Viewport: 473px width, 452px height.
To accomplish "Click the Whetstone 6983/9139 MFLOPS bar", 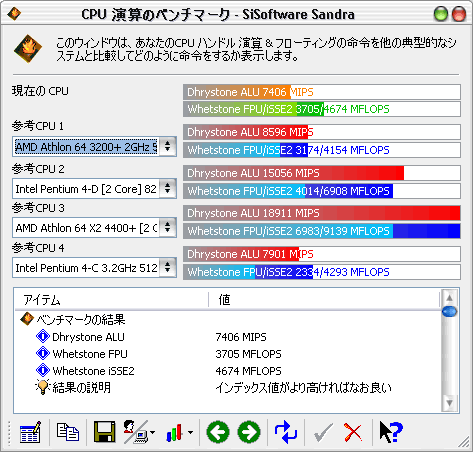I will click(x=322, y=231).
